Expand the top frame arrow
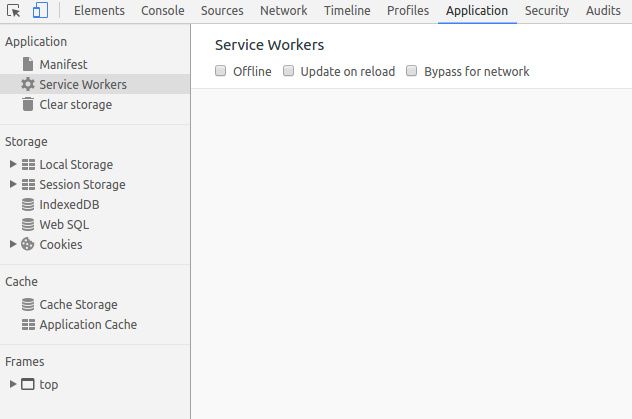The image size is (632, 419). coord(13,384)
